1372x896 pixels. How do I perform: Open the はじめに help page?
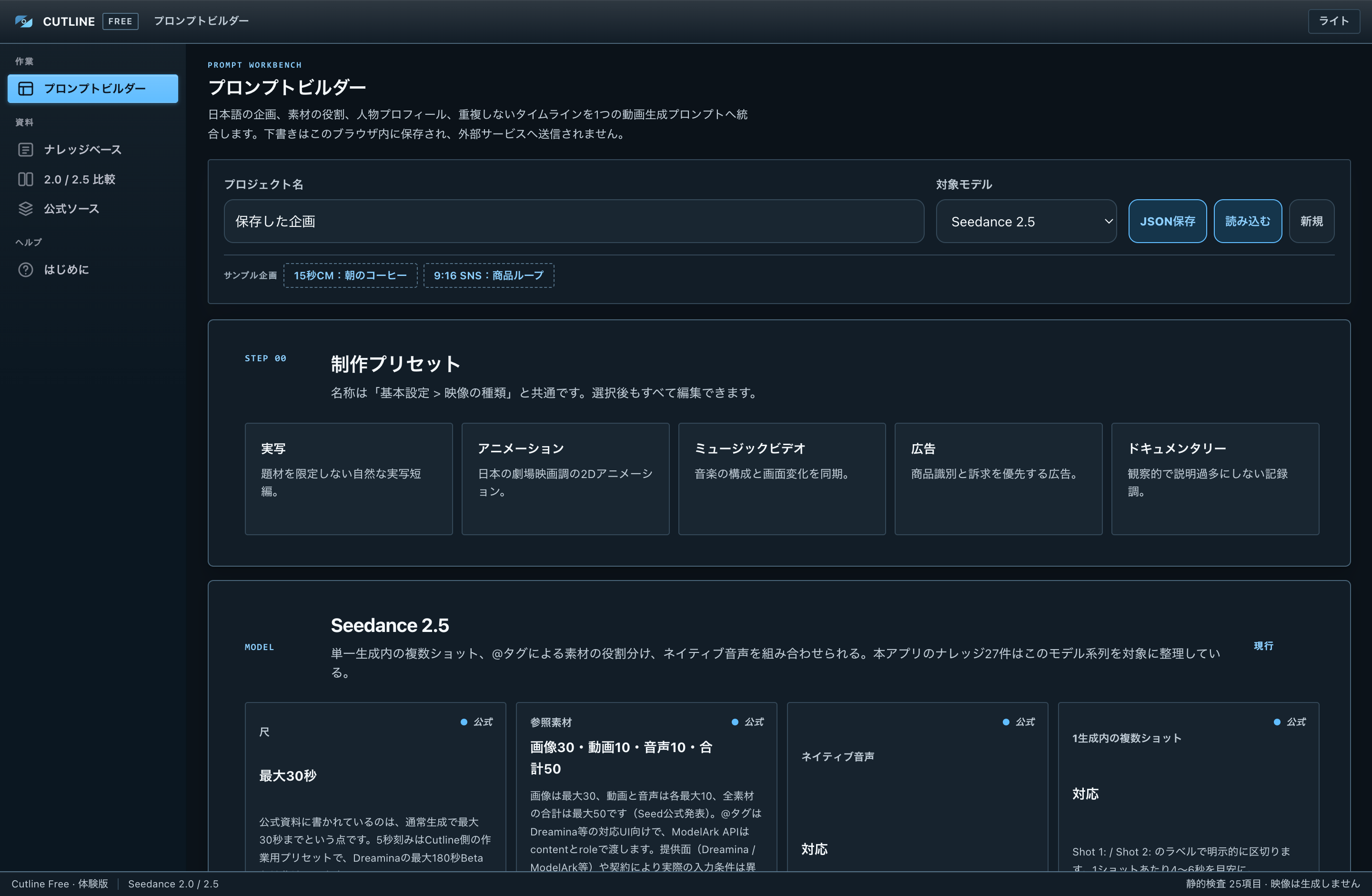point(93,270)
